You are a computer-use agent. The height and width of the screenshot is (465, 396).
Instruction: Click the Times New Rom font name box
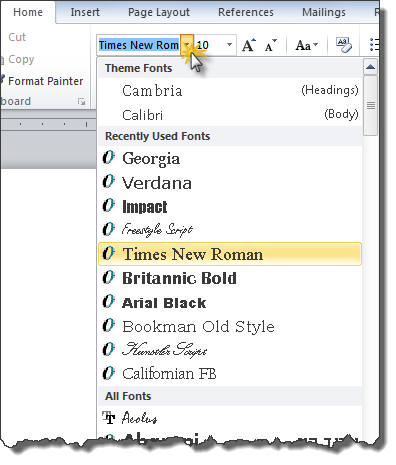point(139,45)
